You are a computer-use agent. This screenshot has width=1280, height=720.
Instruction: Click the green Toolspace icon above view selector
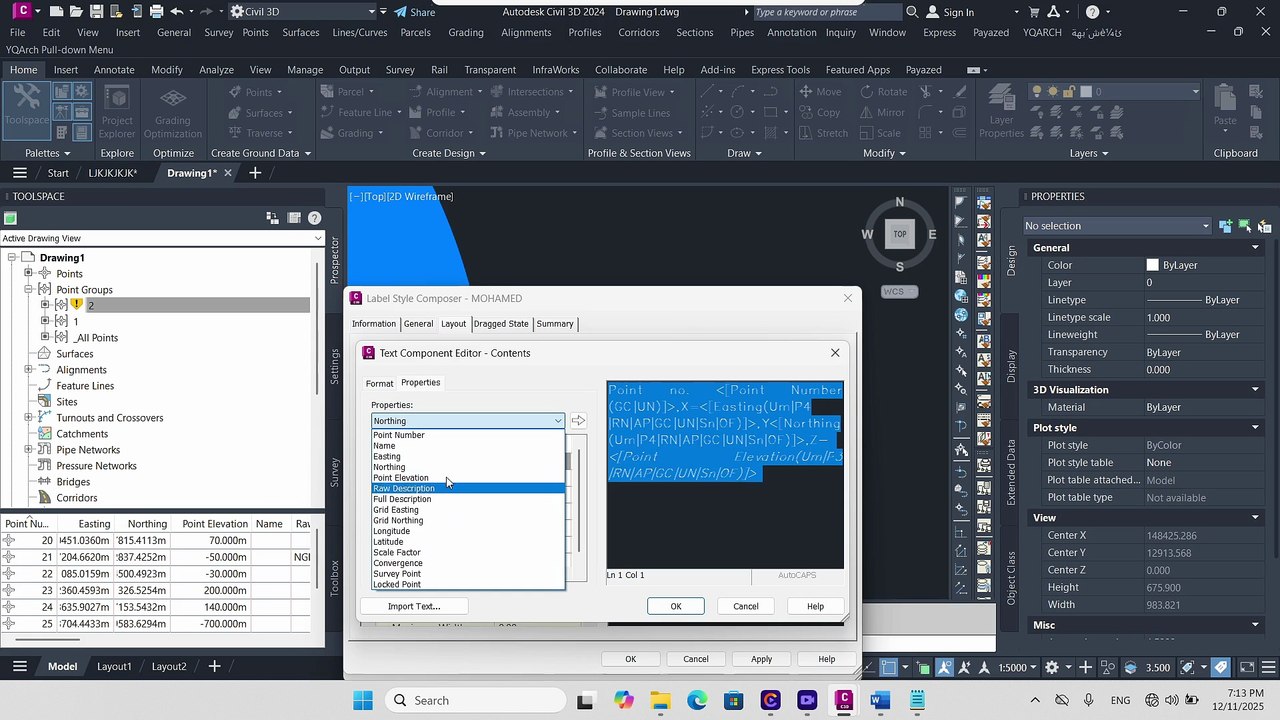click(10, 219)
